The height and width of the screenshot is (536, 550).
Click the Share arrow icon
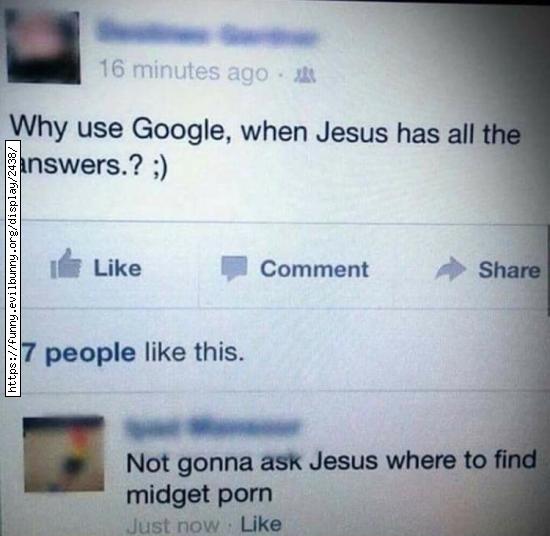(x=450, y=269)
